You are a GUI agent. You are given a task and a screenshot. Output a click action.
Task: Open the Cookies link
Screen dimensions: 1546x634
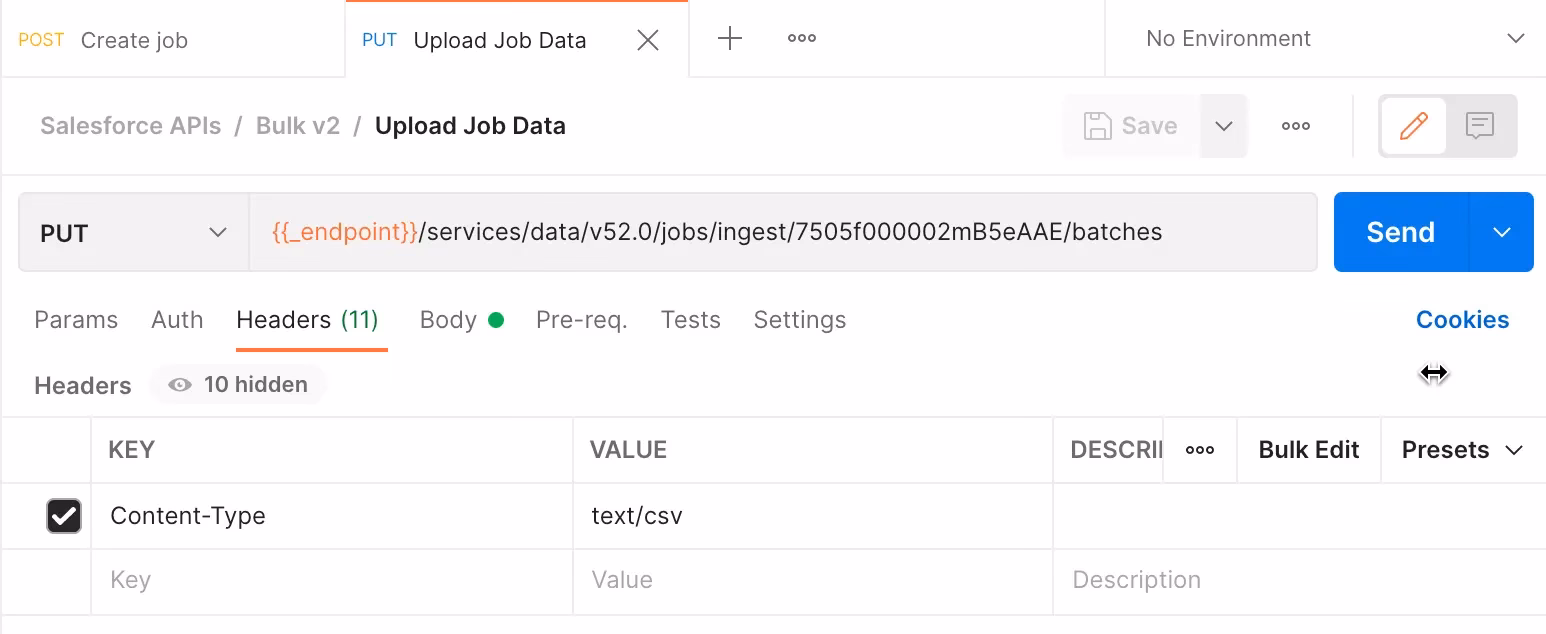tap(1462, 319)
